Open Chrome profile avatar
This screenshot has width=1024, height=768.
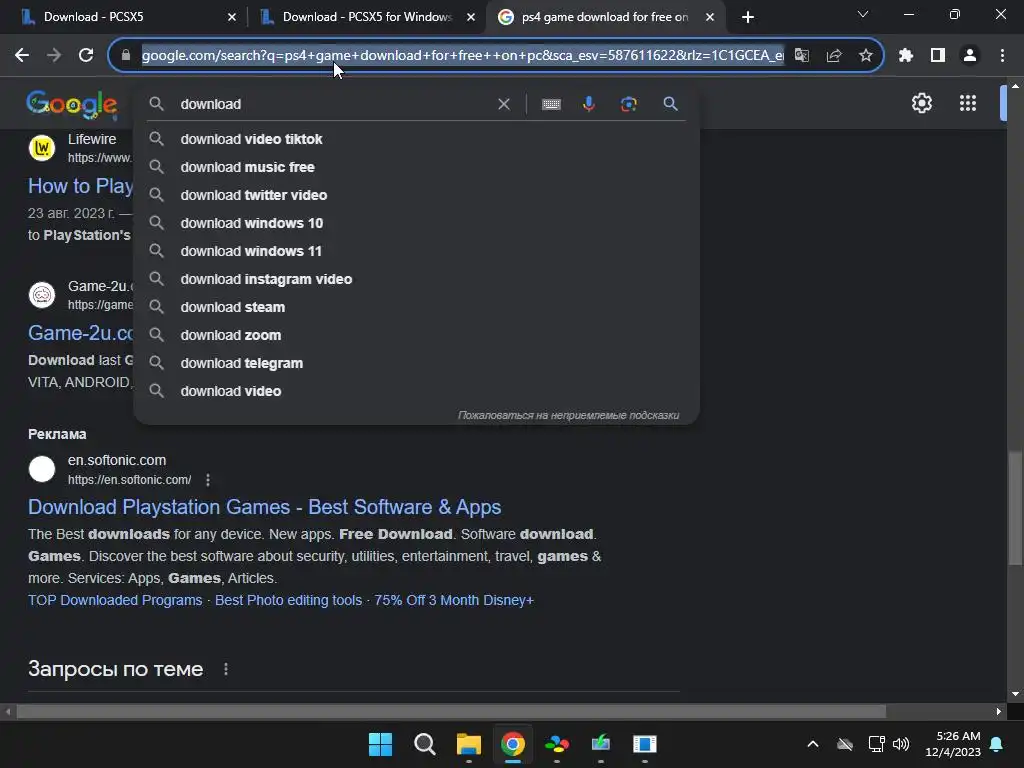970,56
